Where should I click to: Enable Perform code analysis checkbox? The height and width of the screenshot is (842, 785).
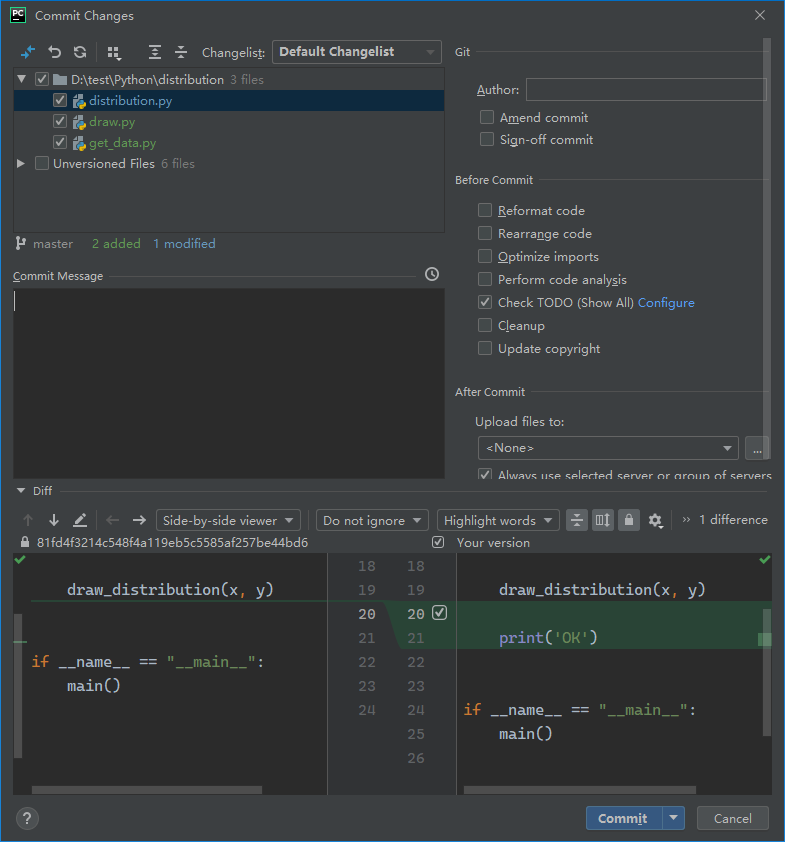coord(485,279)
